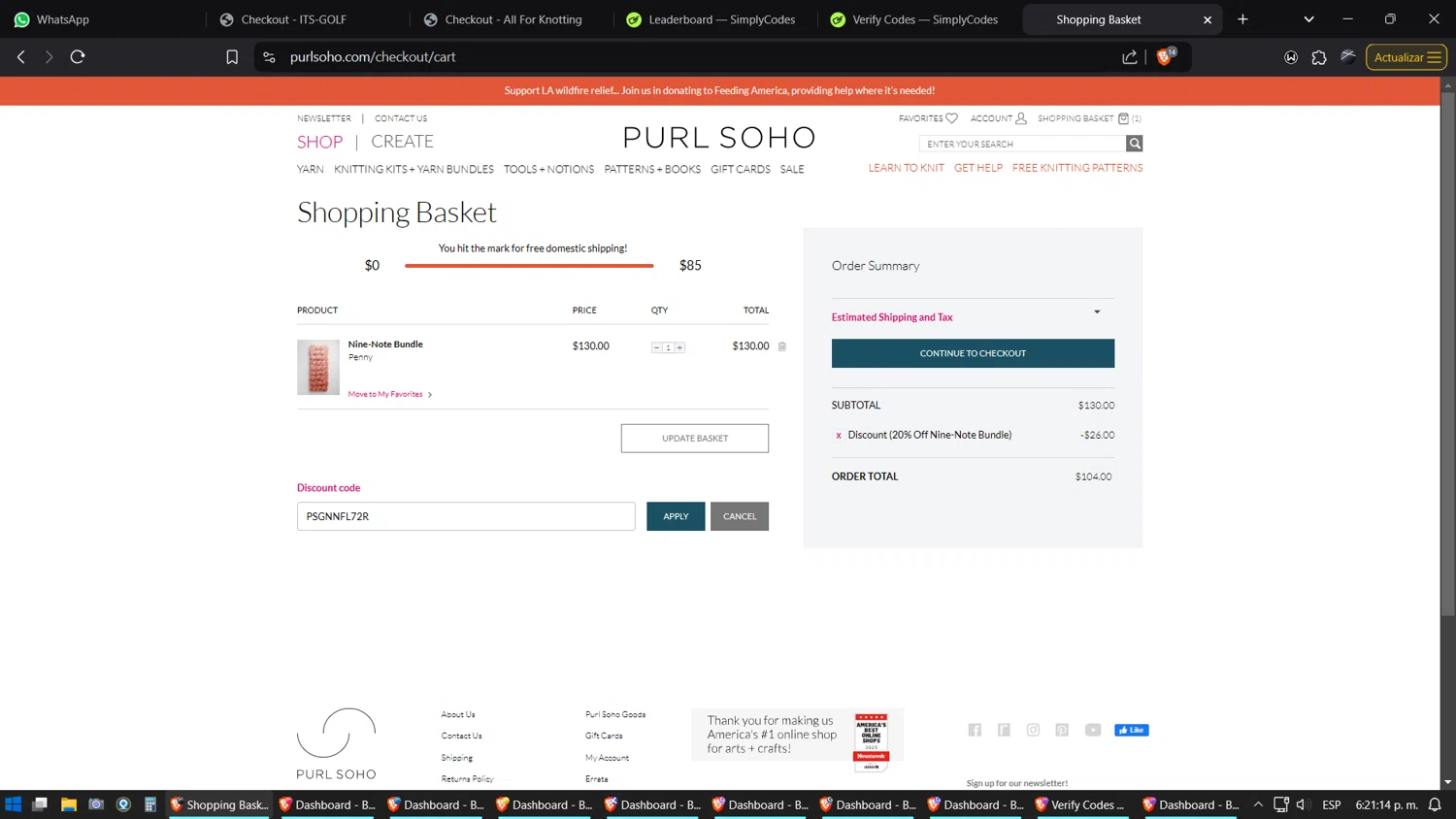View site information icon in address bar
Screen dimensions: 1456x819
pyautogui.click(x=269, y=57)
